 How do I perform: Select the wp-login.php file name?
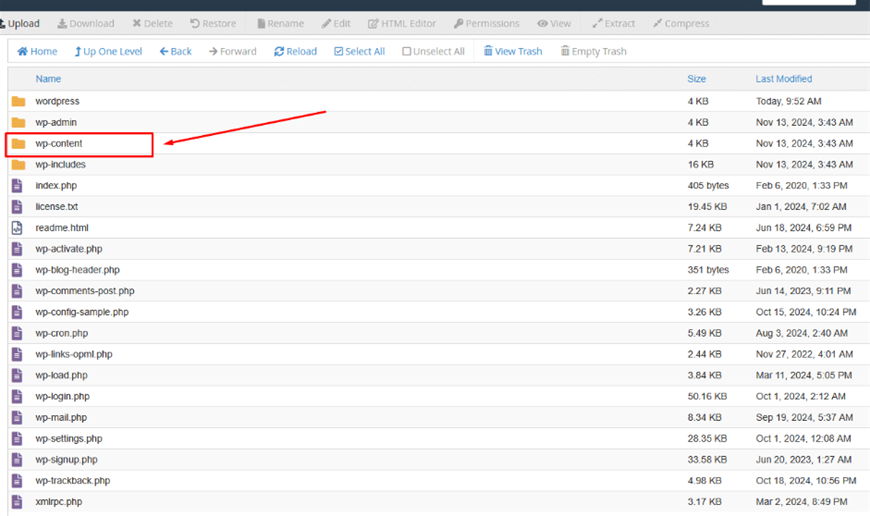click(62, 396)
